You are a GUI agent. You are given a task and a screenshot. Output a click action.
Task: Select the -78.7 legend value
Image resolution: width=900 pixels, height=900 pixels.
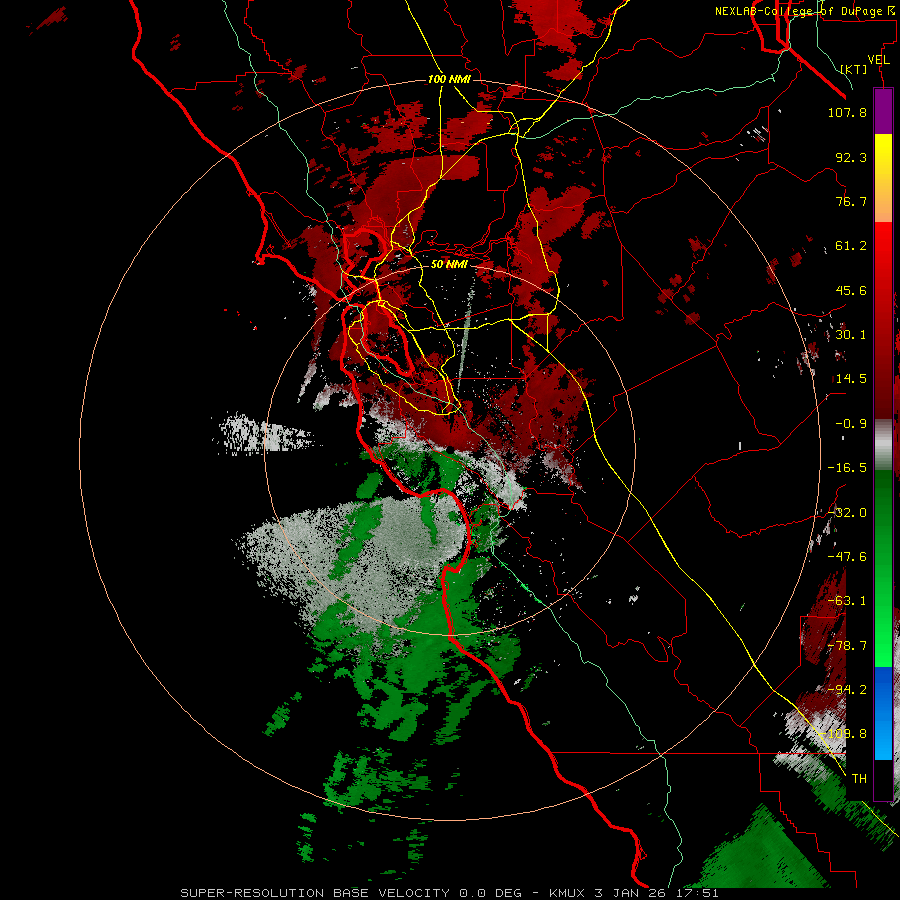[847, 646]
